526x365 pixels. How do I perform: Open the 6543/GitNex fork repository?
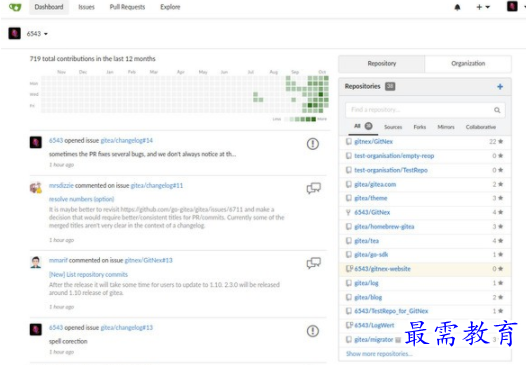click(x=372, y=212)
